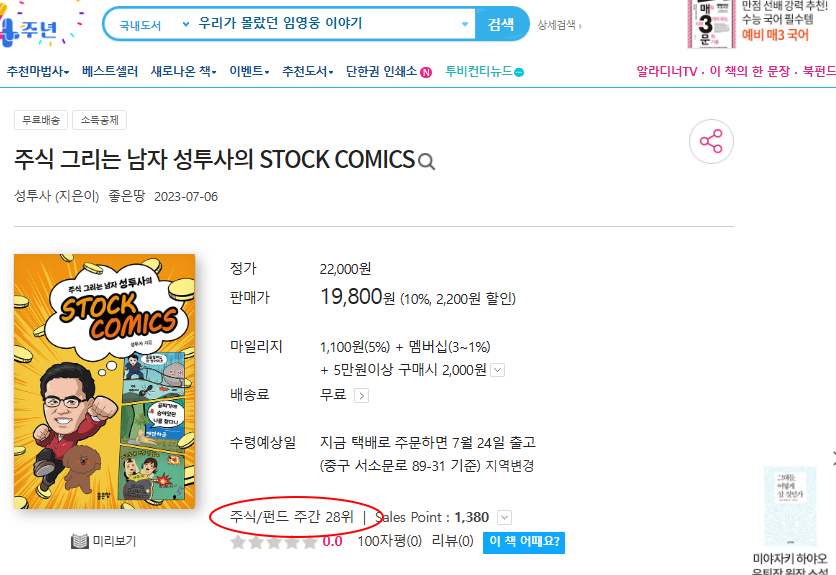
Task: Click the 단한권 인쇄소 new badge icon
Action: (426, 72)
